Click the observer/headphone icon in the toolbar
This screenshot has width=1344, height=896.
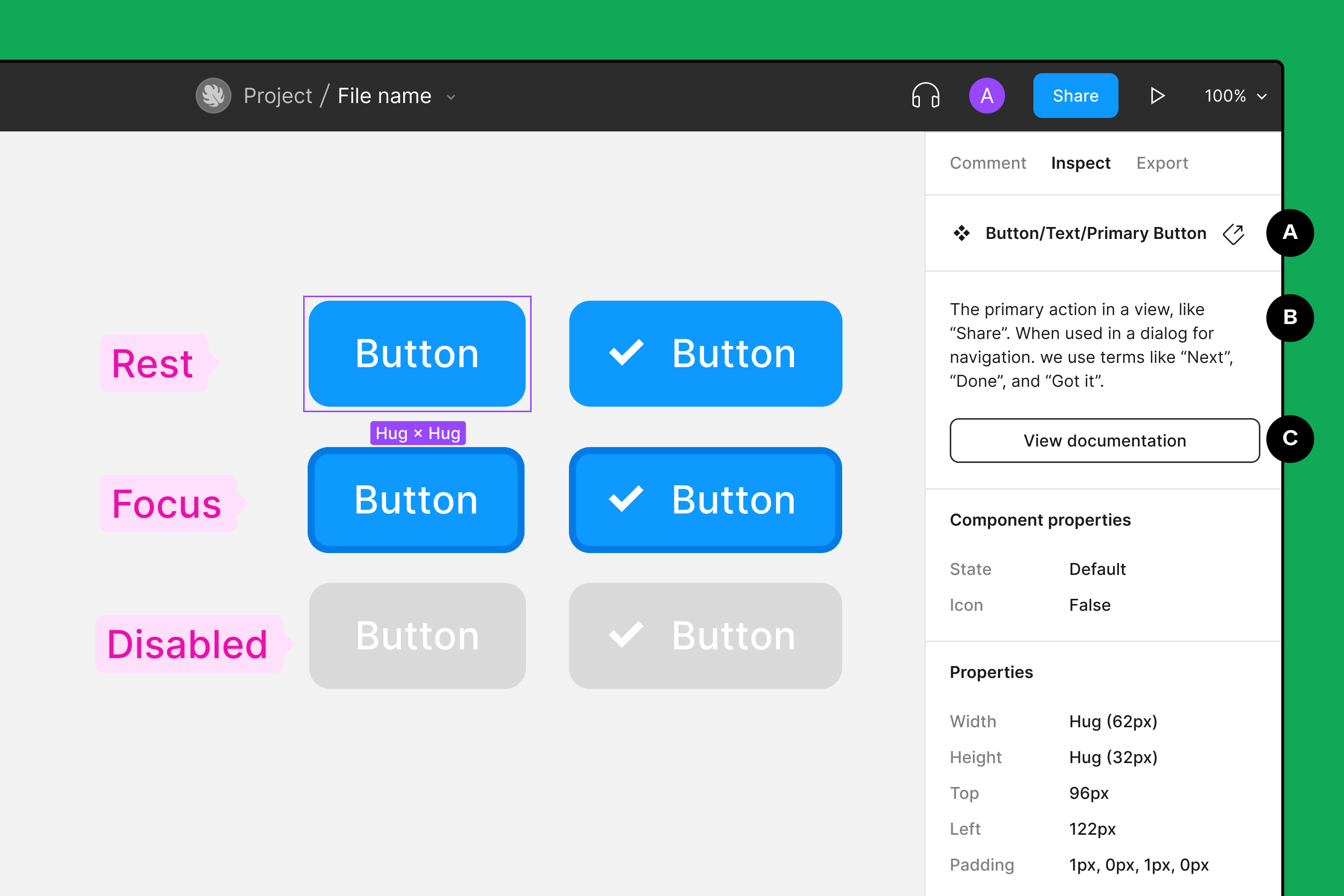[x=928, y=96]
